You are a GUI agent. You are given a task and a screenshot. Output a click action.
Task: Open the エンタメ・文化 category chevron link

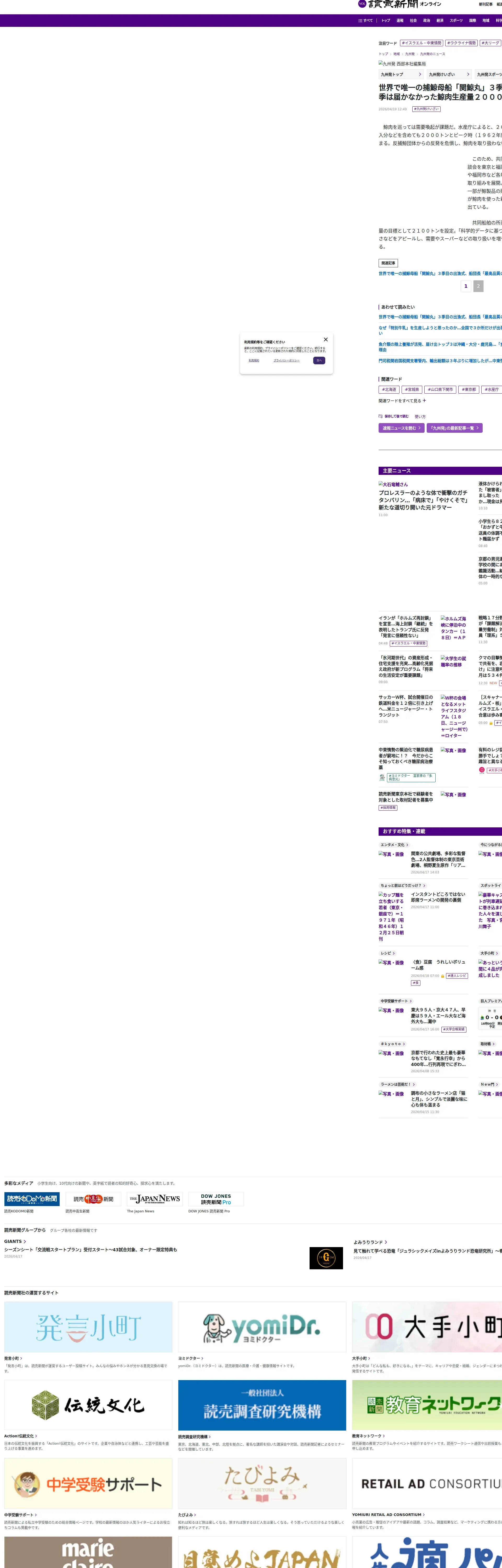[x=394, y=845]
